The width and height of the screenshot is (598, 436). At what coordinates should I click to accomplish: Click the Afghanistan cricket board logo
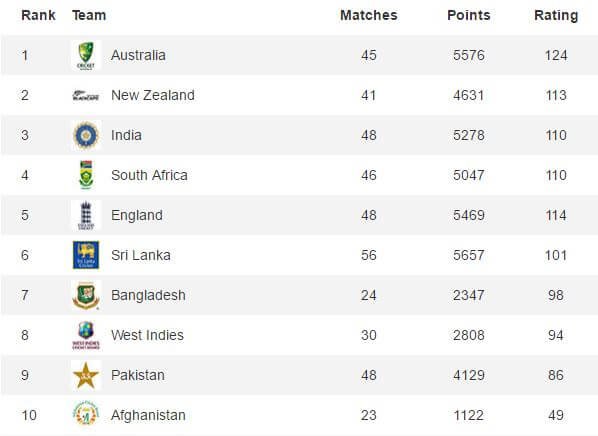[86, 413]
